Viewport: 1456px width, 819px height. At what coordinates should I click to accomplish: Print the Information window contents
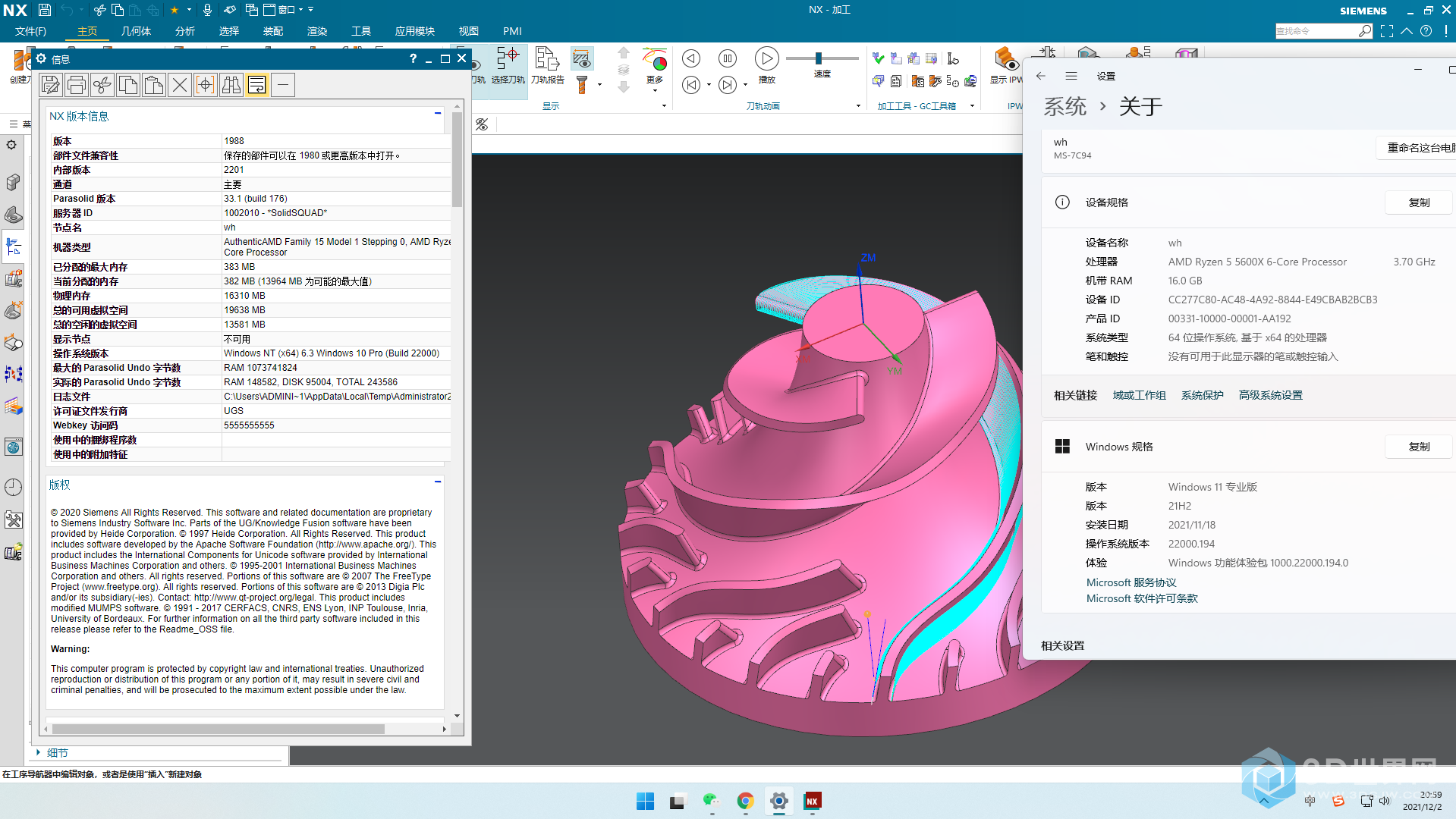coord(77,85)
